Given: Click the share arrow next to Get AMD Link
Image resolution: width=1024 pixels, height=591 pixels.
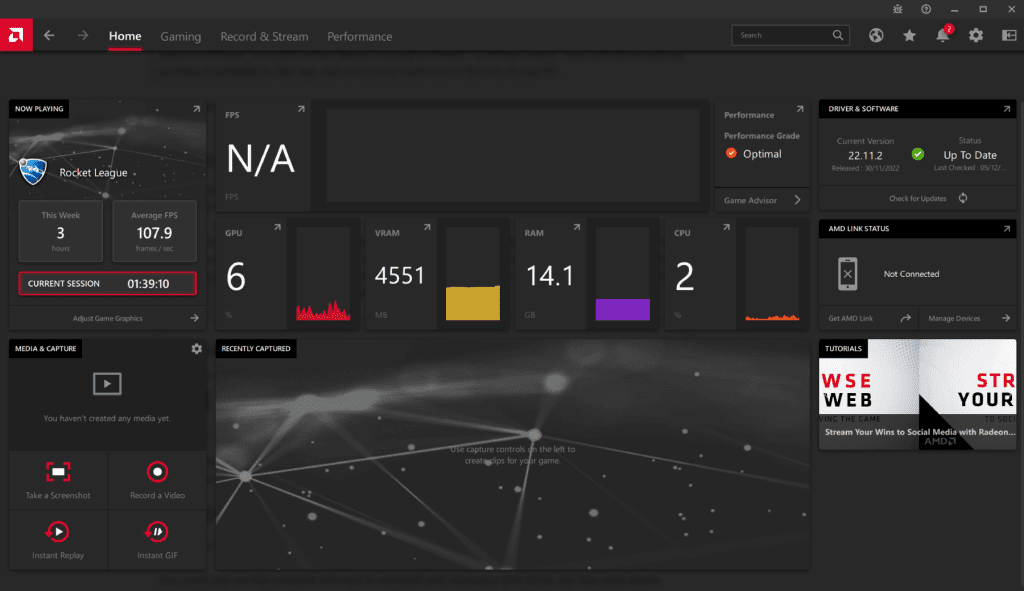Looking at the screenshot, I should pyautogui.click(x=905, y=318).
